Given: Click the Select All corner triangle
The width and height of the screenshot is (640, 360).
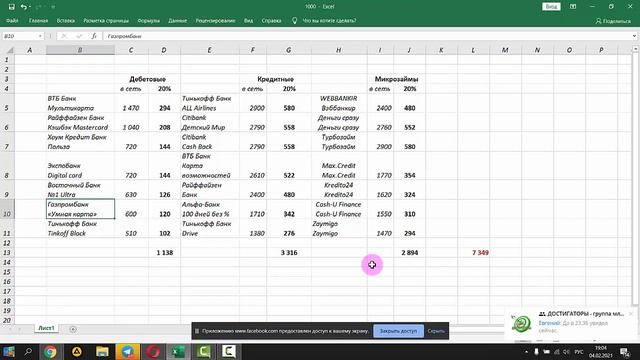Looking at the screenshot, I should (10, 50).
